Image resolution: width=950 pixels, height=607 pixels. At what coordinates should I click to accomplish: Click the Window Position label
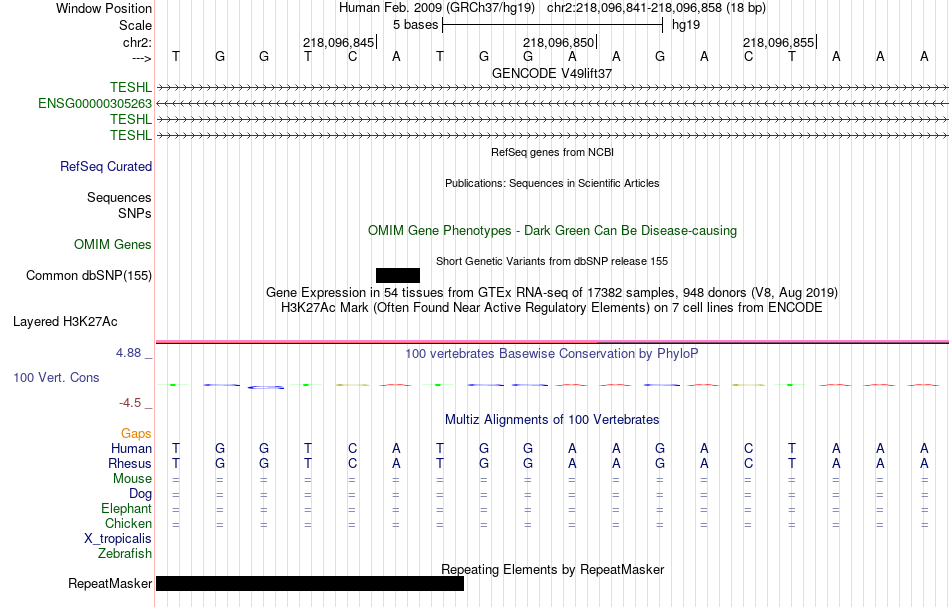pyautogui.click(x=104, y=8)
